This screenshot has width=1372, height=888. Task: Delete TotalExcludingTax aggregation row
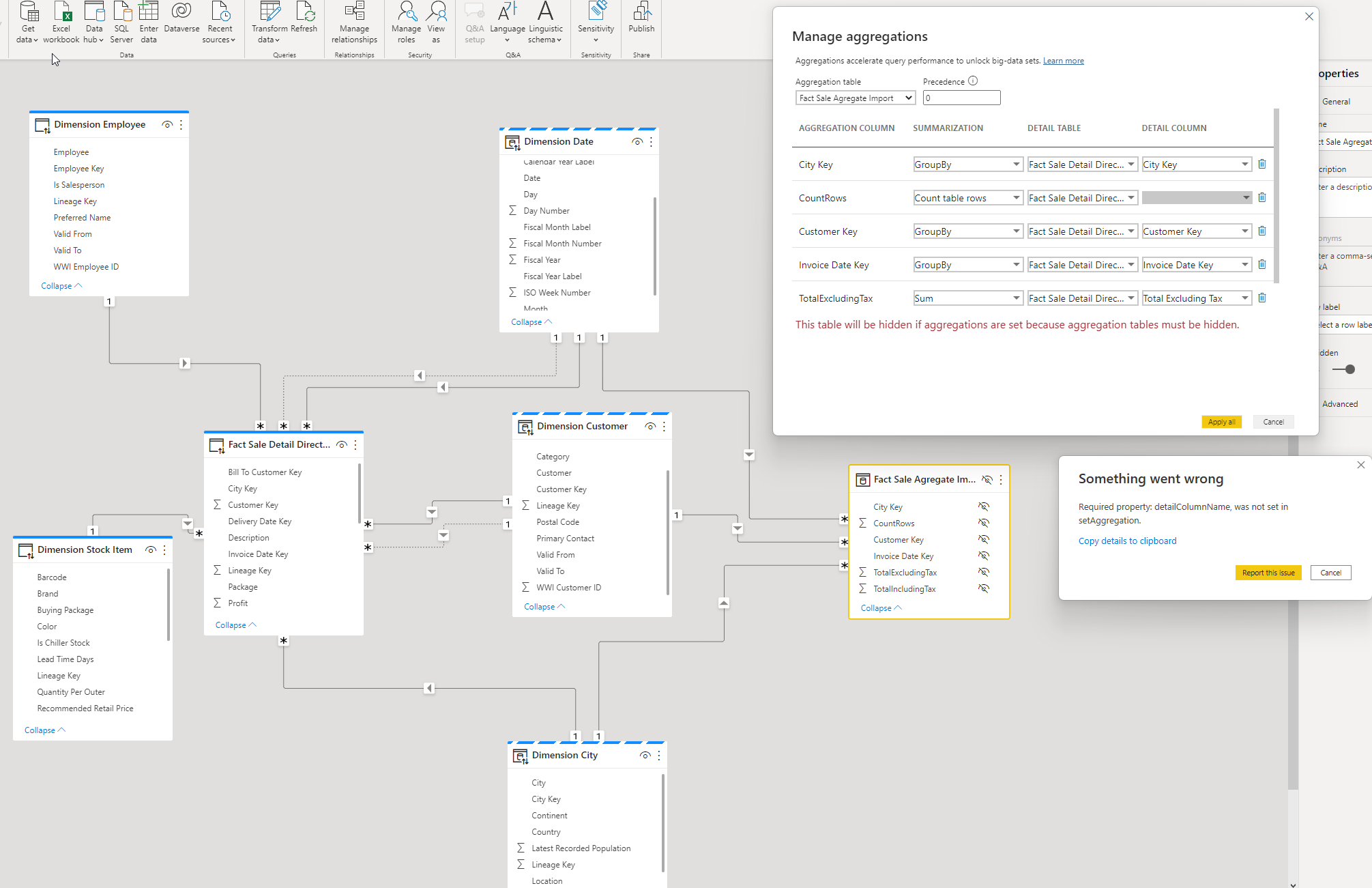(x=1261, y=298)
